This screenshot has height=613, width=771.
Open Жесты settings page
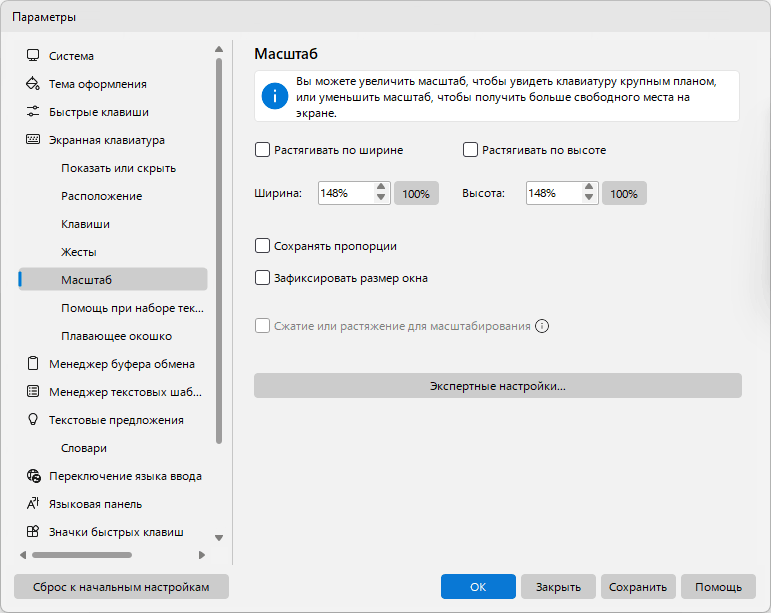[x=113, y=252]
